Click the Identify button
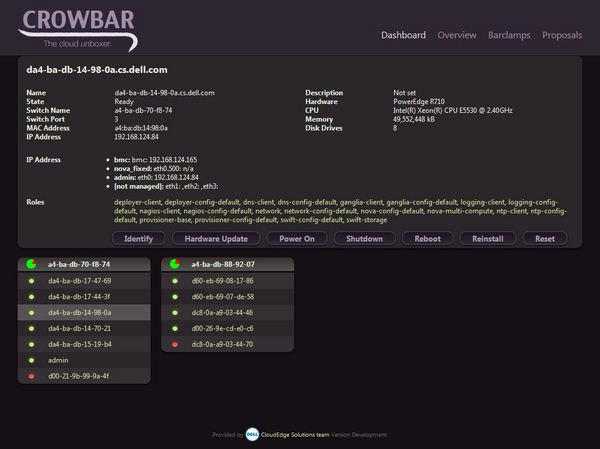Screen dimensions: 600x449 tap(139, 238)
